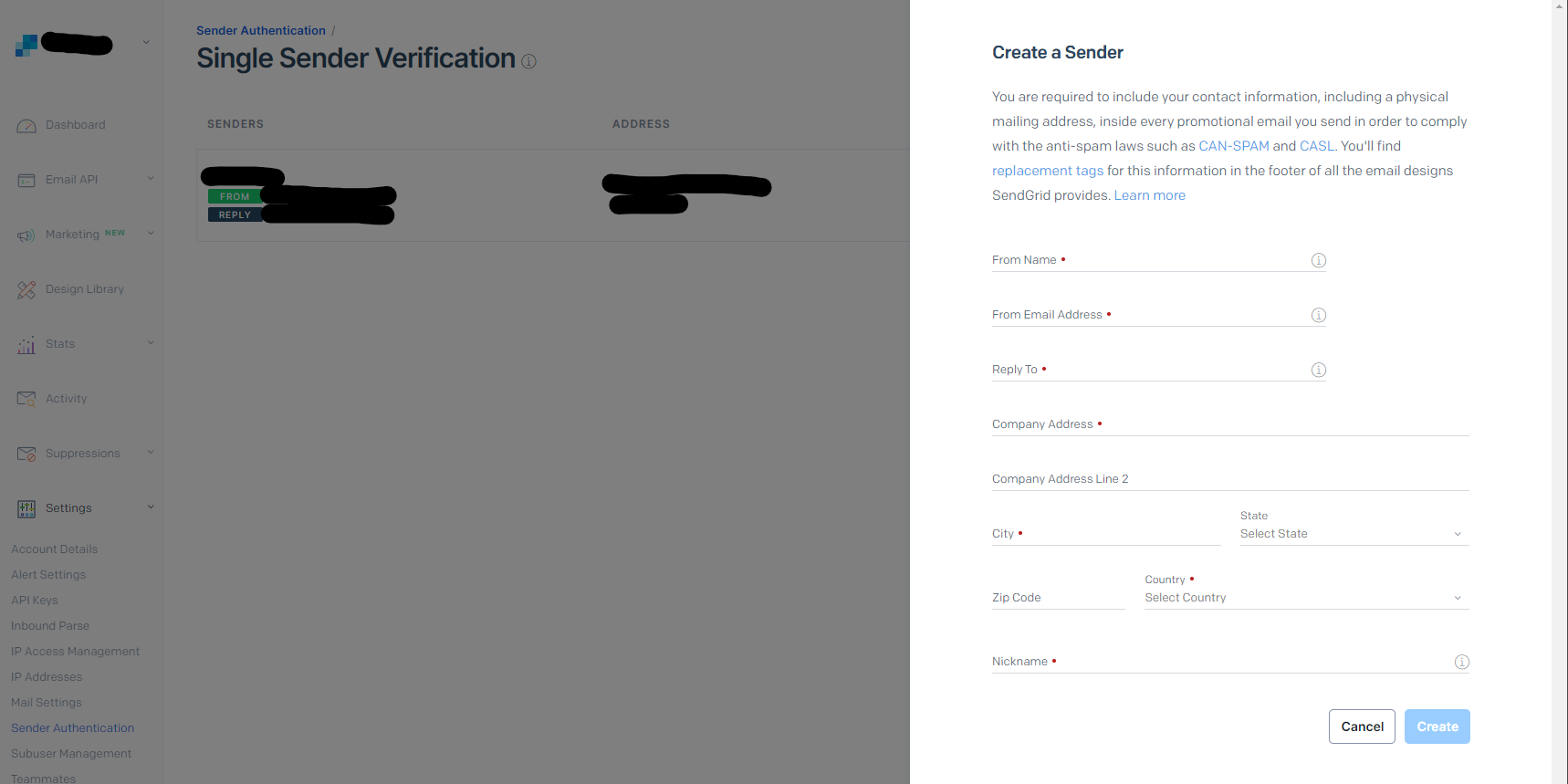Viewport: 1568px width, 784px height.
Task: Select API Keys in the sidebar
Action: tap(35, 600)
